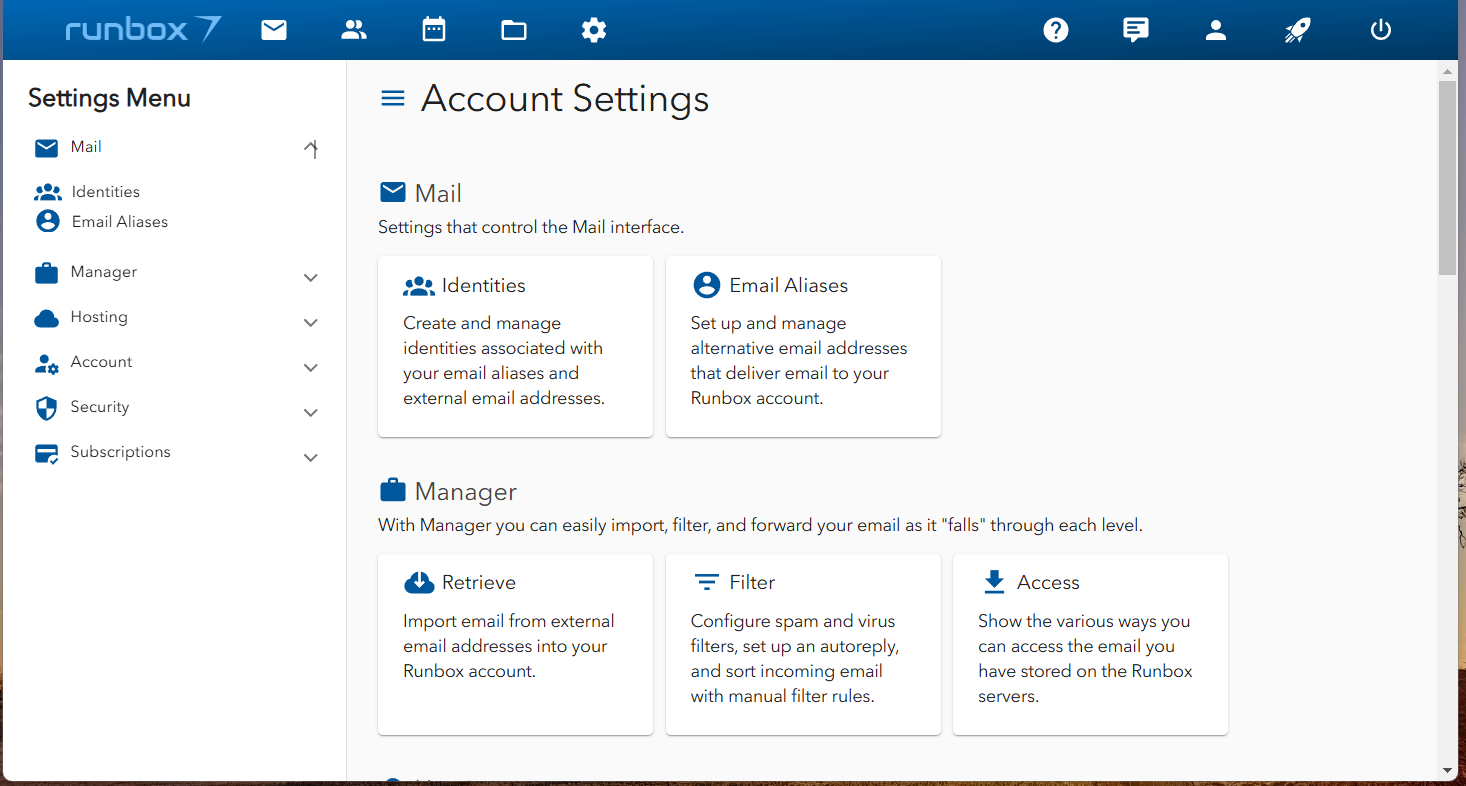Open Email Aliases link in sidebar
This screenshot has height=786, width=1466.
[120, 222]
